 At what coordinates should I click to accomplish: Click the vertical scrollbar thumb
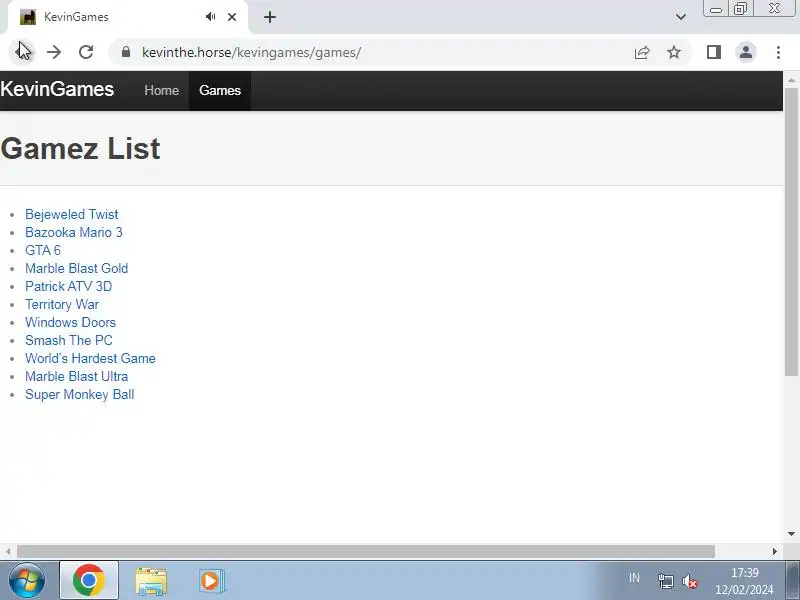[x=791, y=232]
